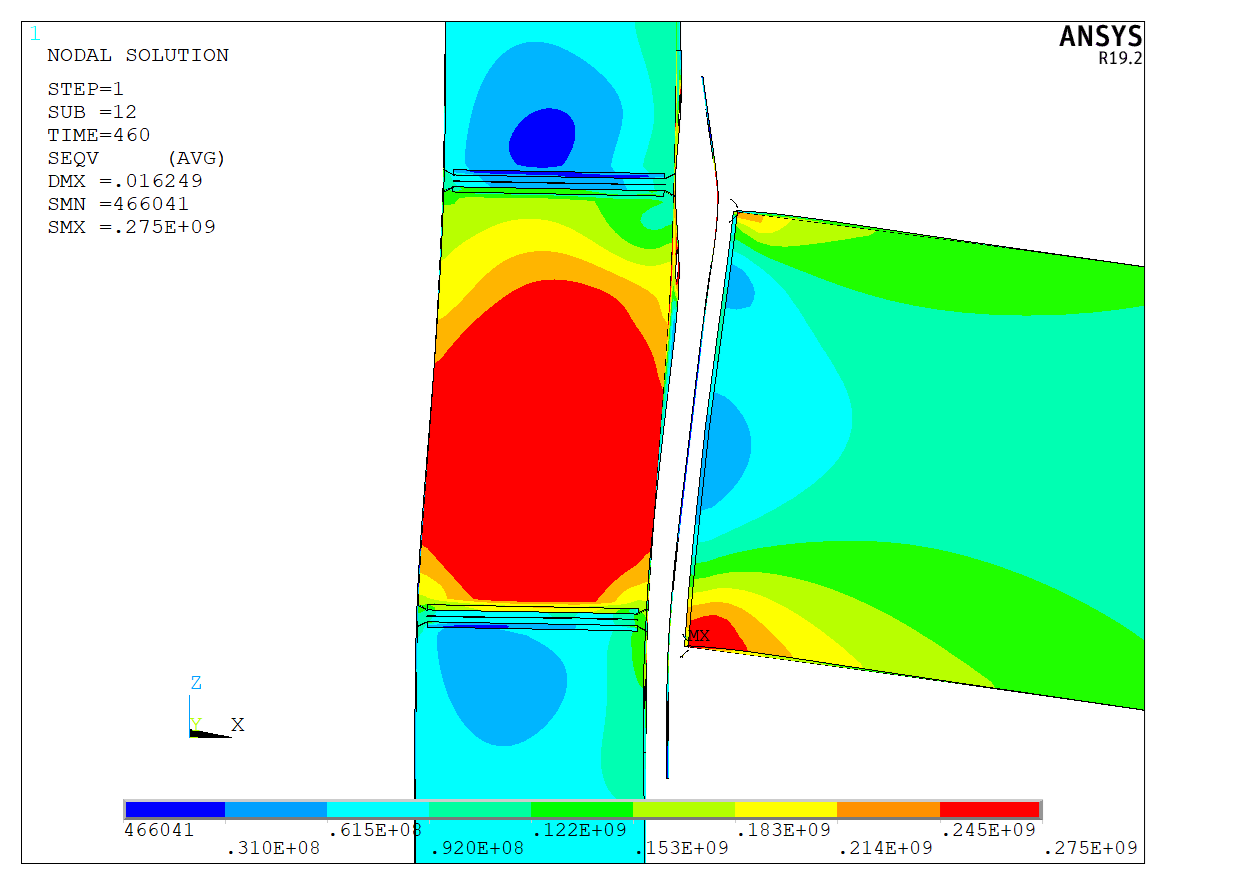Click the yellow legend color band
The width and height of the screenshot is (1234, 885).
coord(786,809)
